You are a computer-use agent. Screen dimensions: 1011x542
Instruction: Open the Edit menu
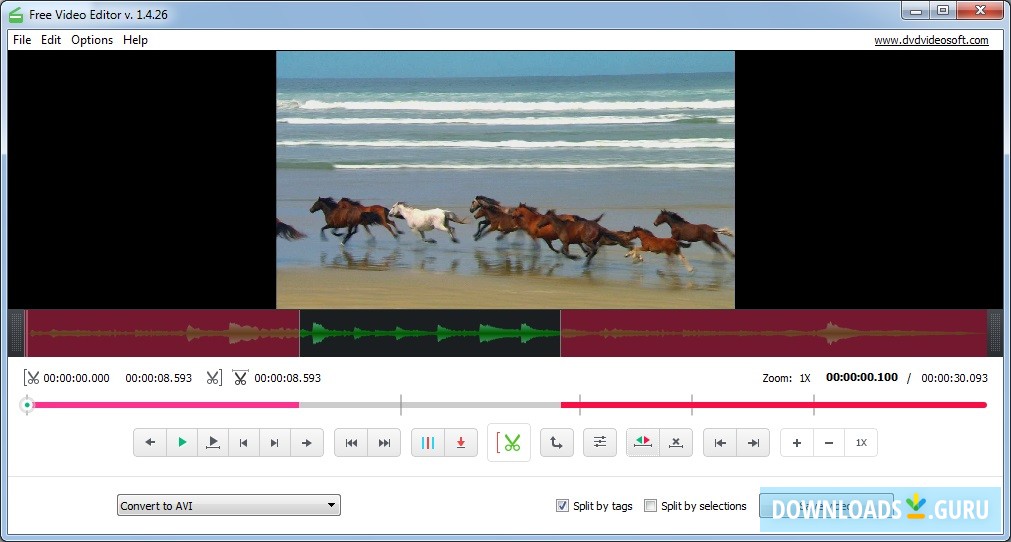point(51,40)
